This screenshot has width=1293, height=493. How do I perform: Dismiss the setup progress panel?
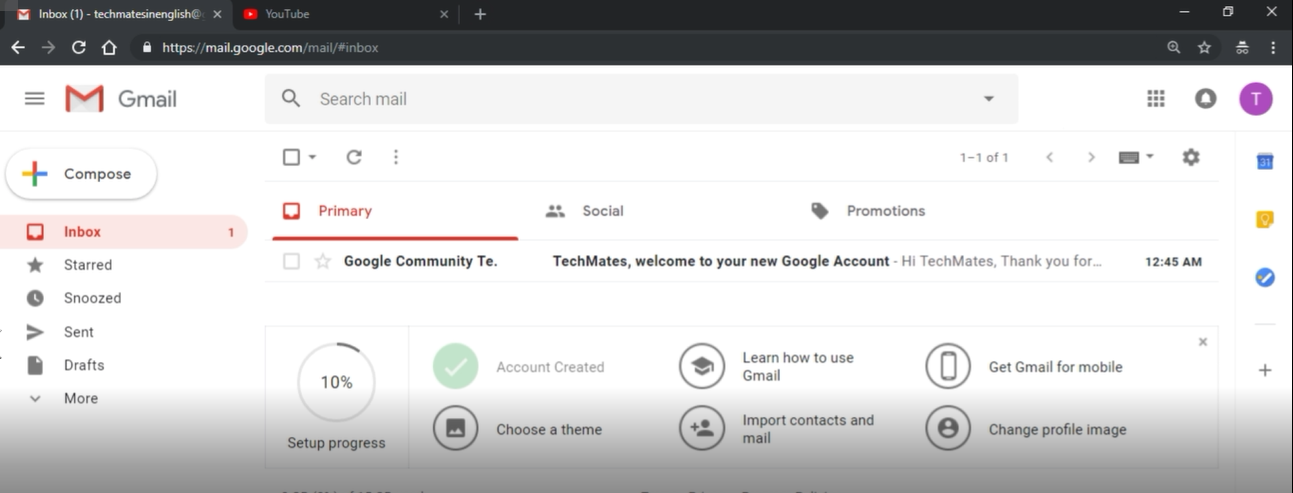pyautogui.click(x=1202, y=342)
